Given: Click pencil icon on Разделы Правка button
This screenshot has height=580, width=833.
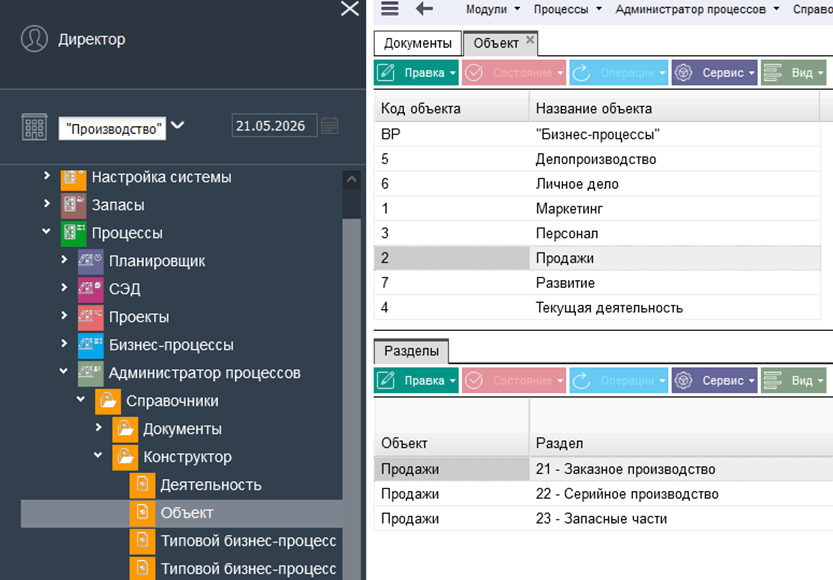Looking at the screenshot, I should coord(386,380).
